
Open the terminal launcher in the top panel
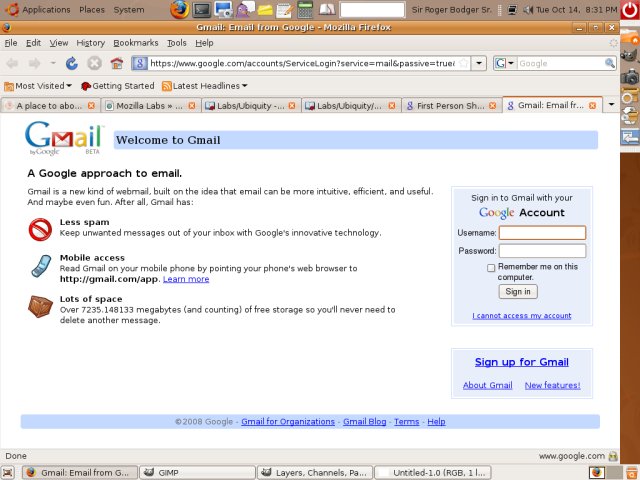[x=202, y=10]
